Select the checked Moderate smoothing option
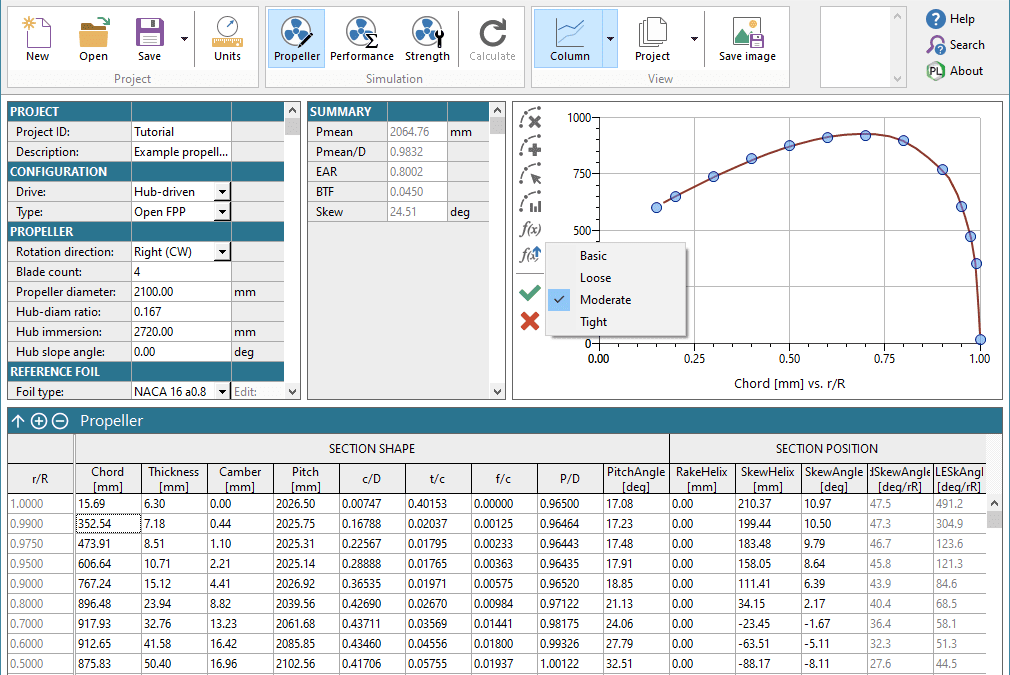The height and width of the screenshot is (675, 1010). (605, 300)
